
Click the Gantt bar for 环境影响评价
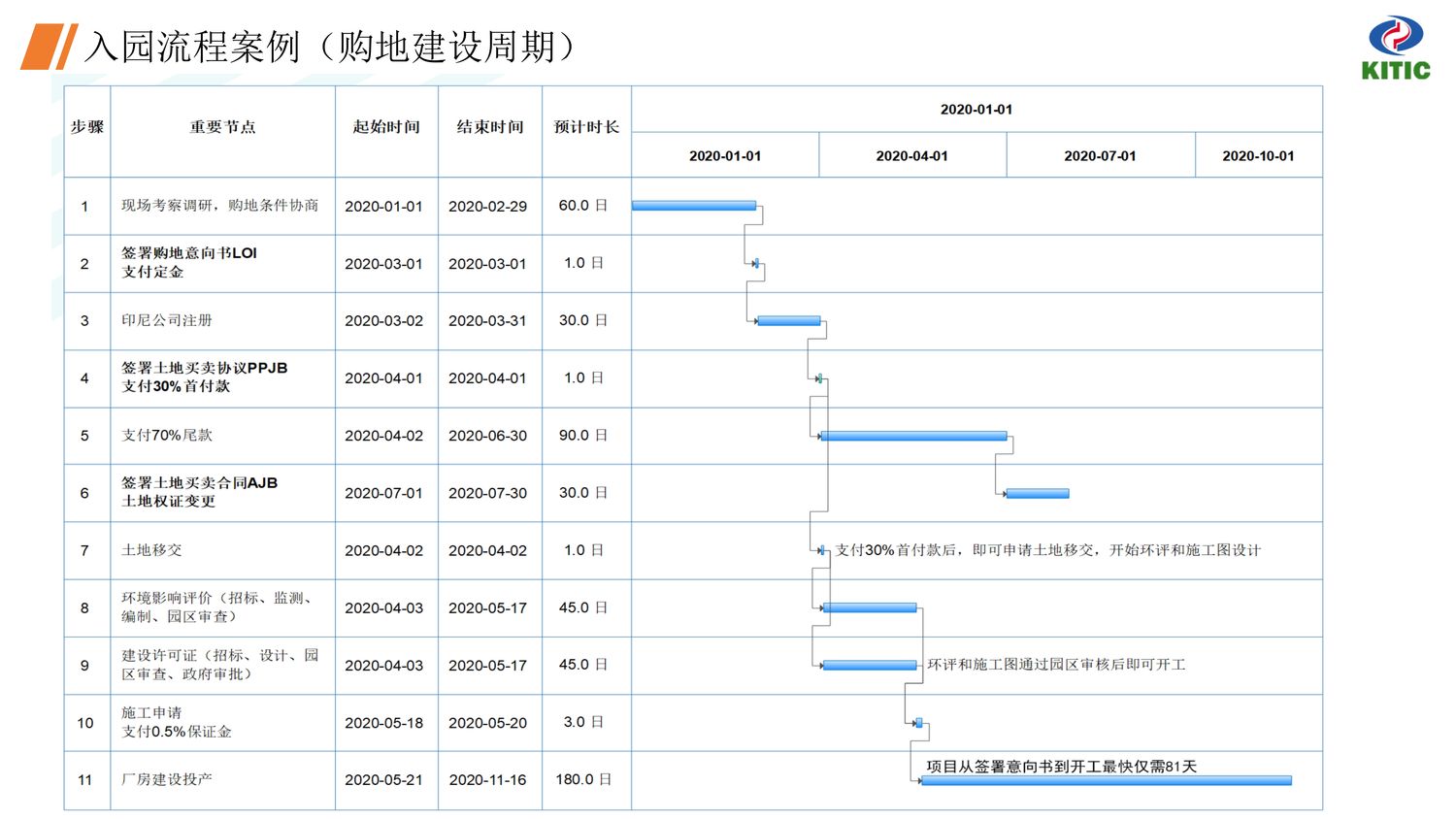[869, 607]
